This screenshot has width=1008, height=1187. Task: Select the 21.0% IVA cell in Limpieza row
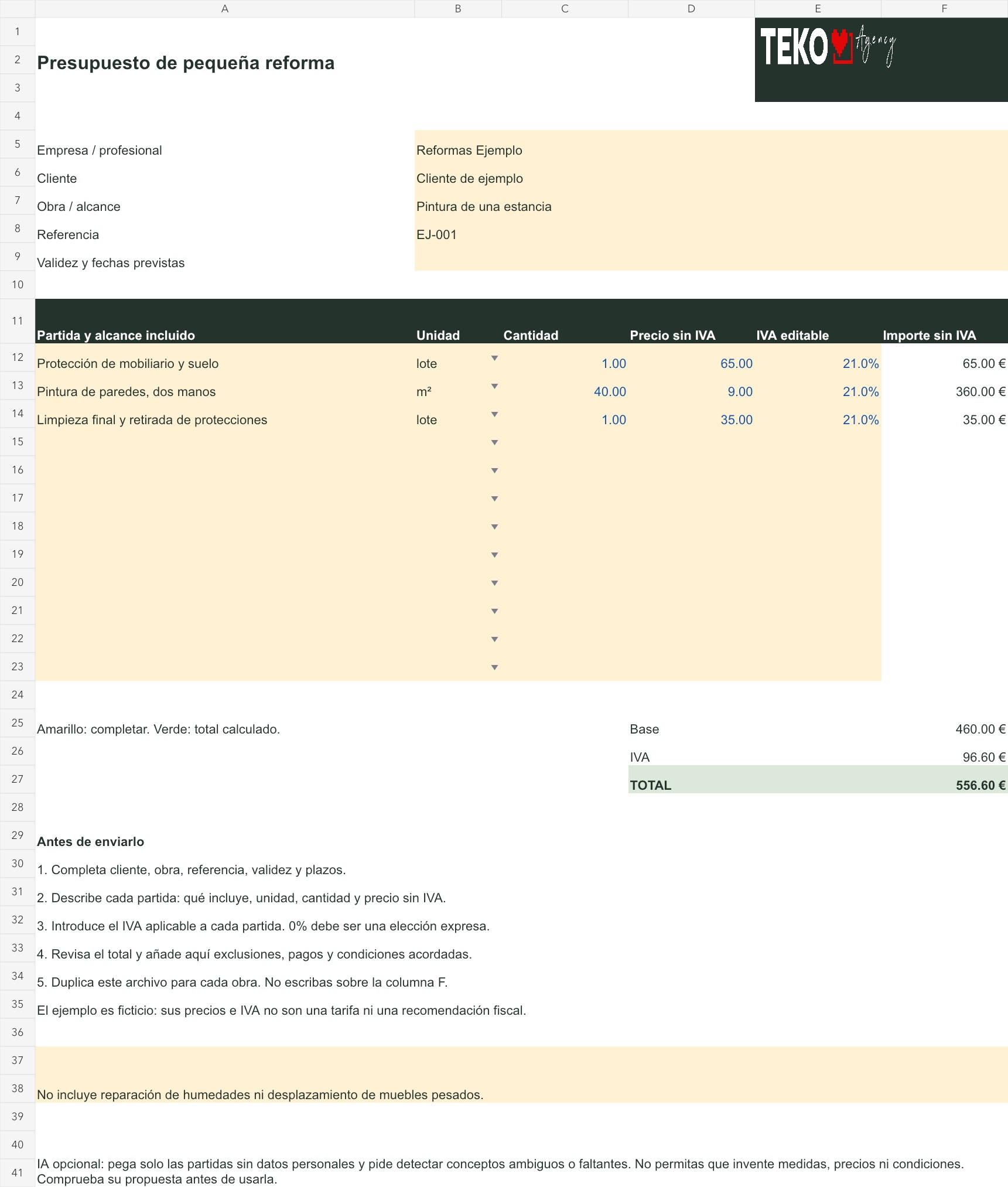point(818,414)
